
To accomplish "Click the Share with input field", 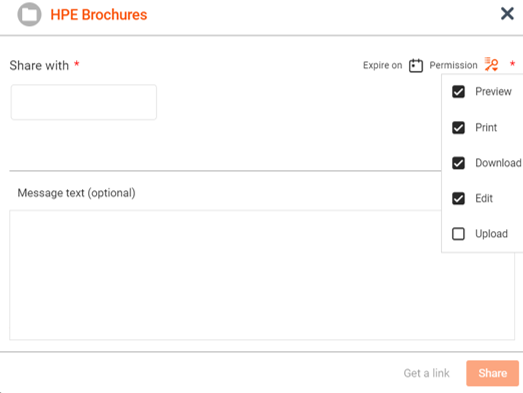I will coord(84,102).
